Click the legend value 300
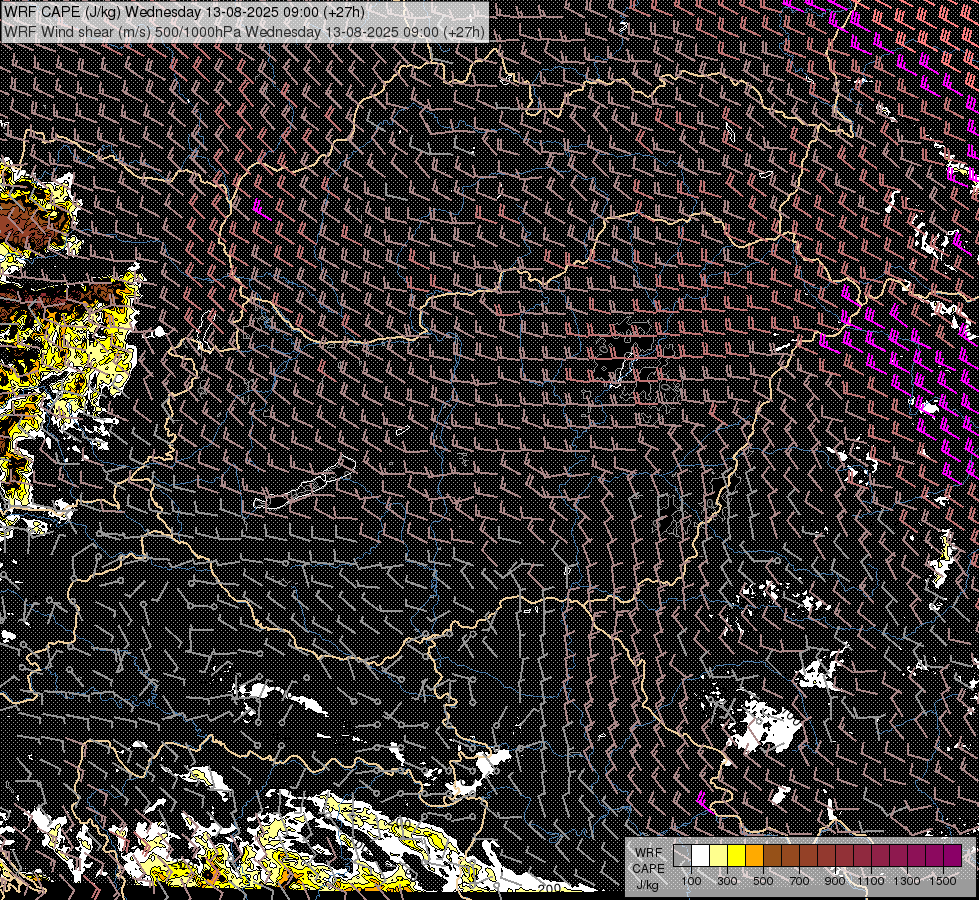 (x=727, y=881)
